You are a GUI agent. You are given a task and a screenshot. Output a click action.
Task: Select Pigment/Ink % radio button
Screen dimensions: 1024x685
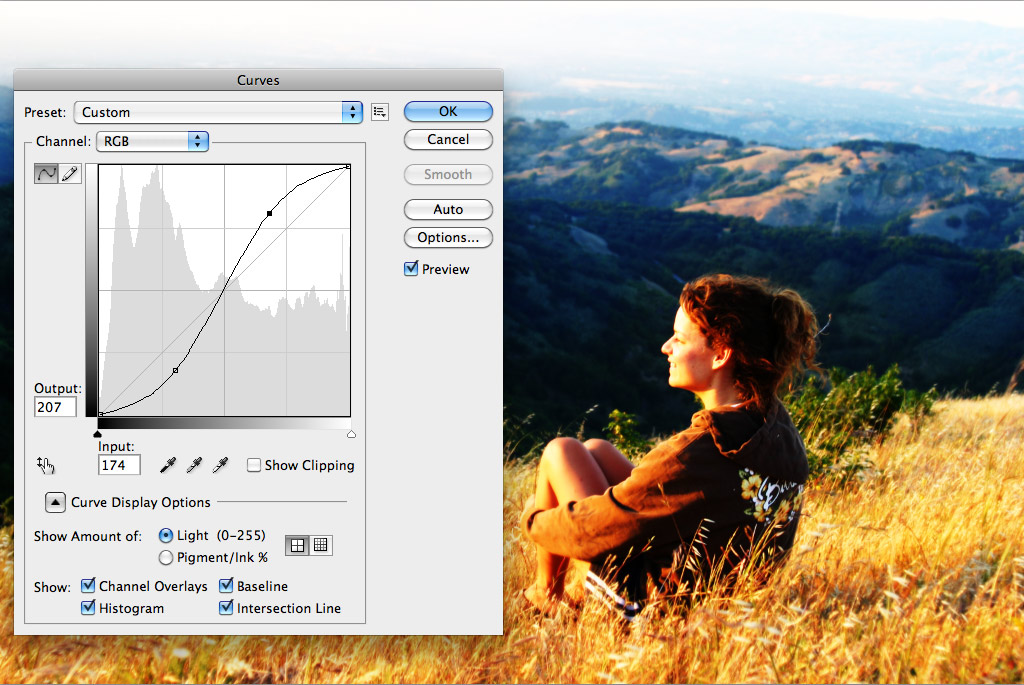coord(166,558)
